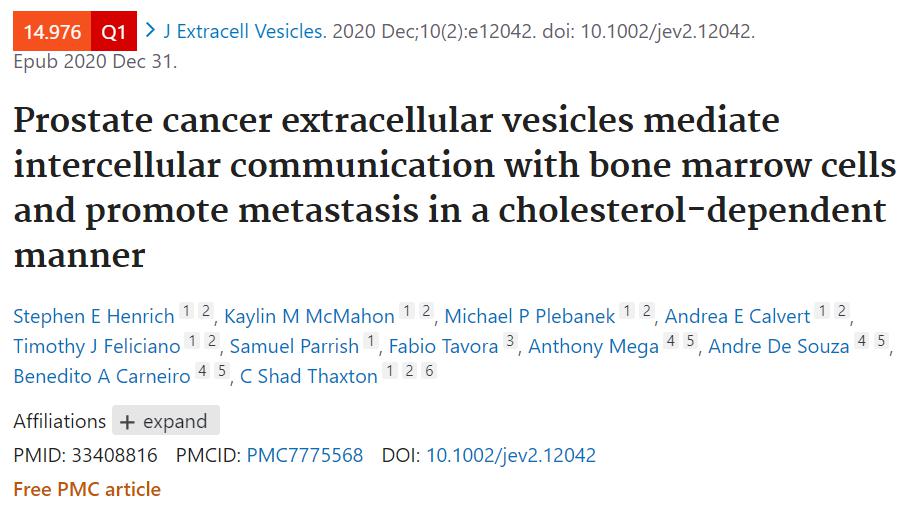The height and width of the screenshot is (514, 919).
Task: Open author Stephen E Henrich
Action: pos(94,316)
